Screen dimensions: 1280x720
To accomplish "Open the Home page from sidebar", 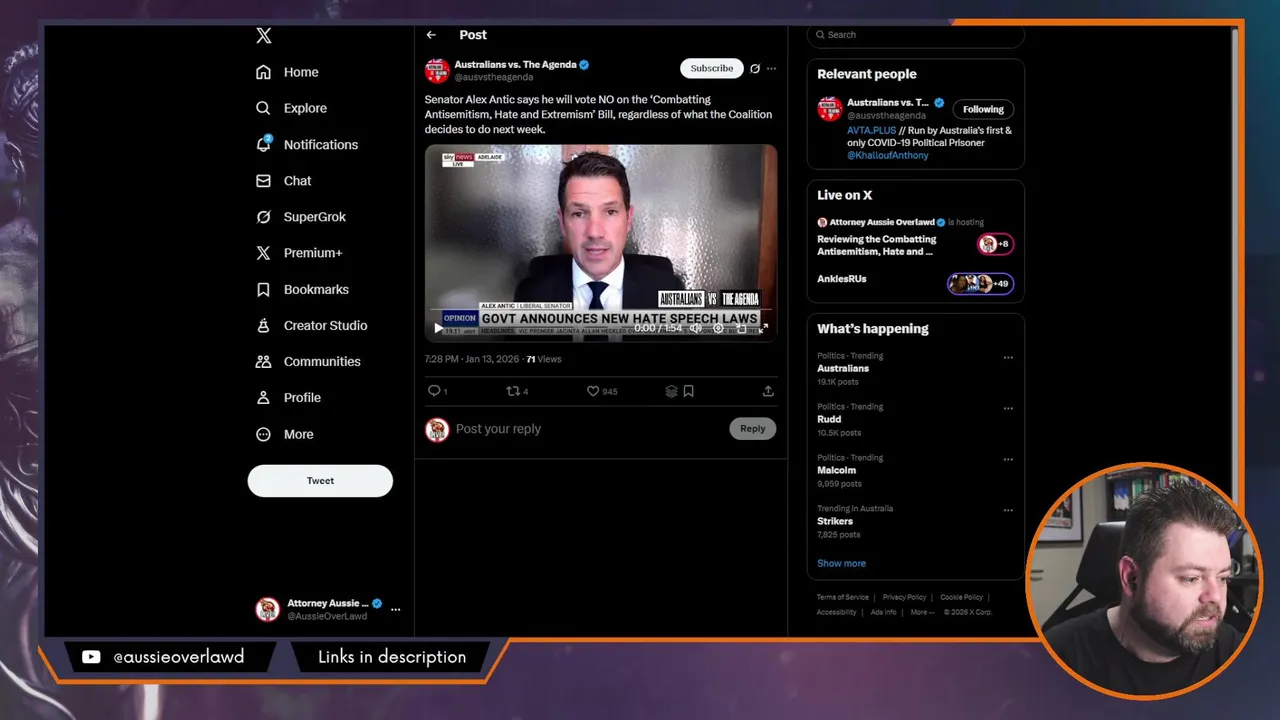I will (288, 72).
